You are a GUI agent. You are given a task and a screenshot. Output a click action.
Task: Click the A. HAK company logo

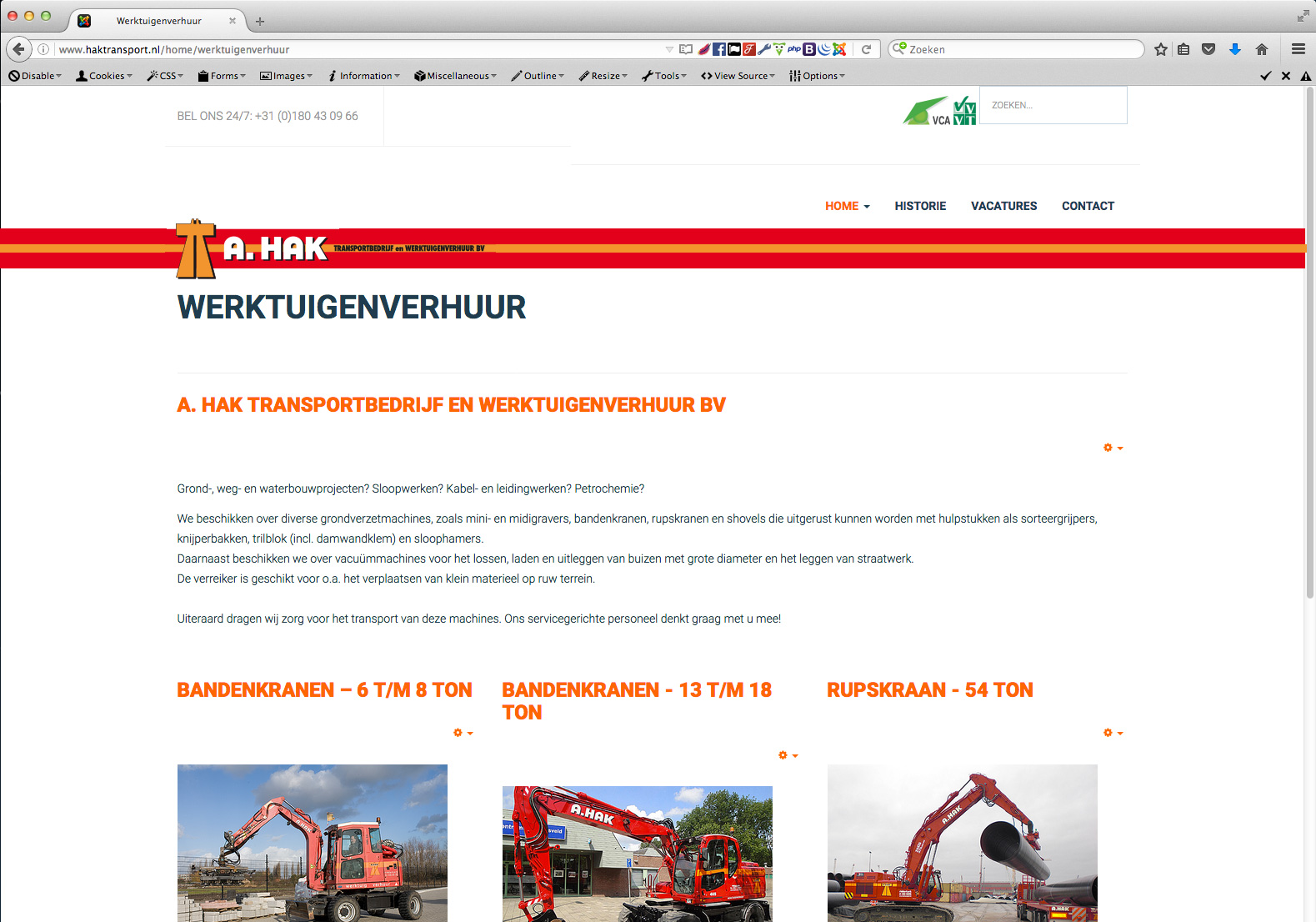tap(331, 248)
